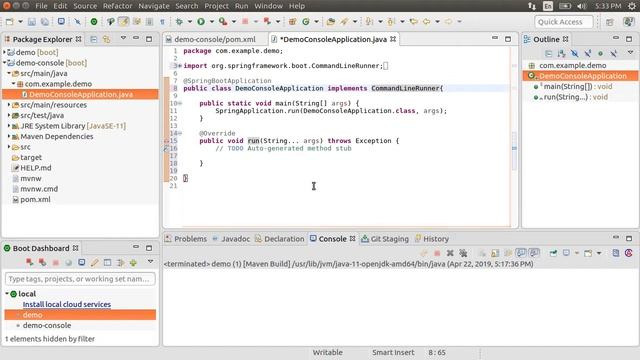Toggle Hide Non-Public Members in Outline toolbar
640x360 pixels.
pyautogui.click(x=600, y=53)
